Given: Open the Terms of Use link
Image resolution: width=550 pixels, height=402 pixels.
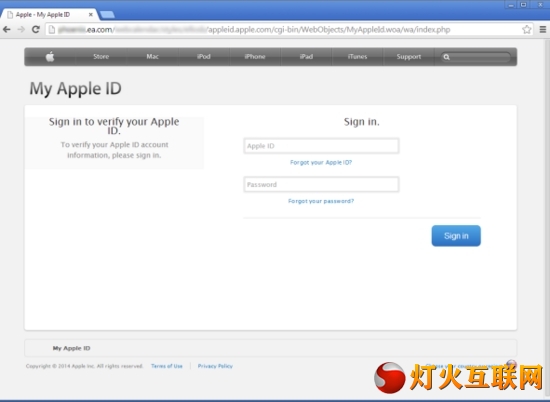Looking at the screenshot, I should click(x=167, y=366).
